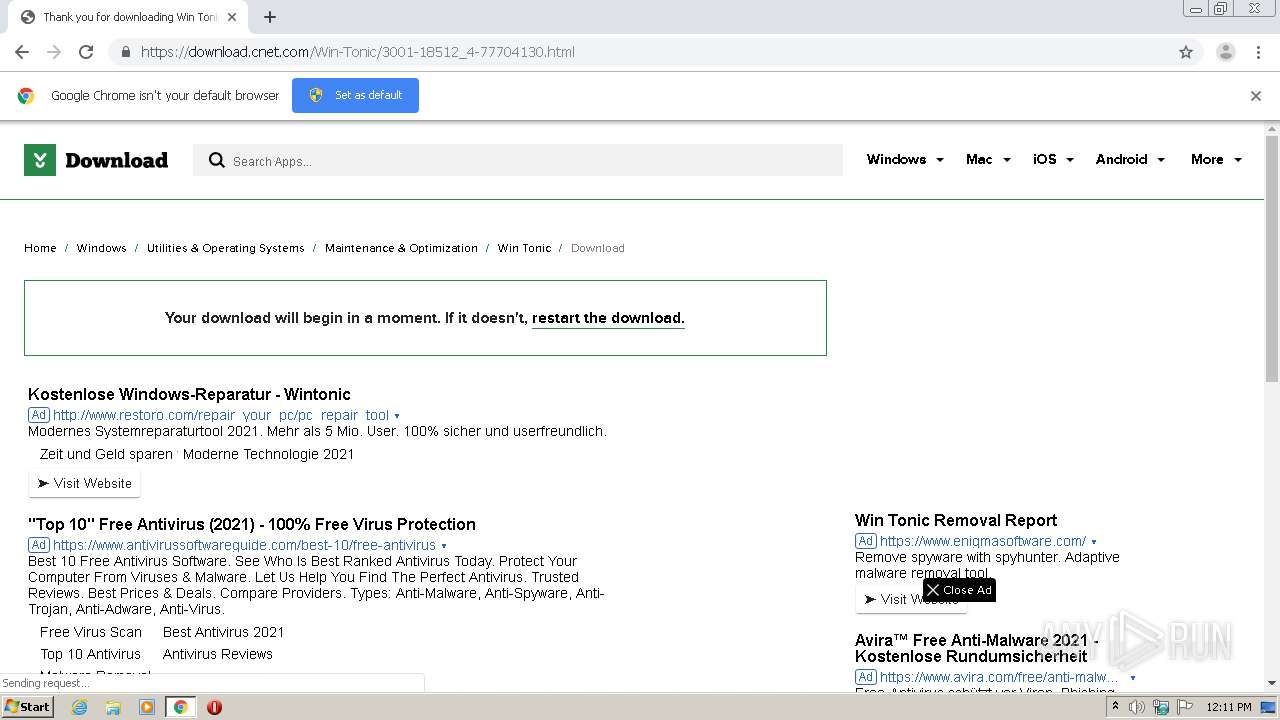The image size is (1280, 720).
Task: Click Moderne Technologie 2021 link
Action: [x=268, y=454]
